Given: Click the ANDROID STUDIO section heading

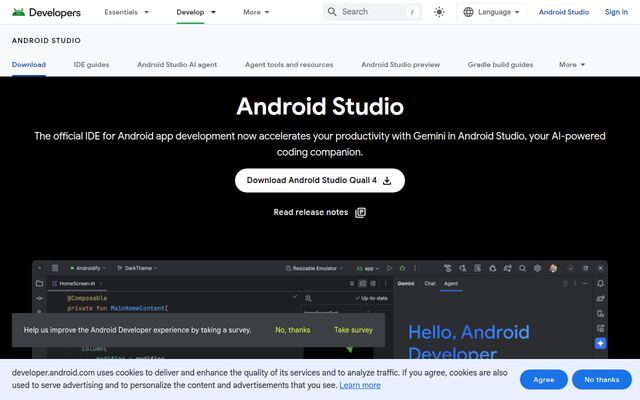Looking at the screenshot, I should point(46,40).
